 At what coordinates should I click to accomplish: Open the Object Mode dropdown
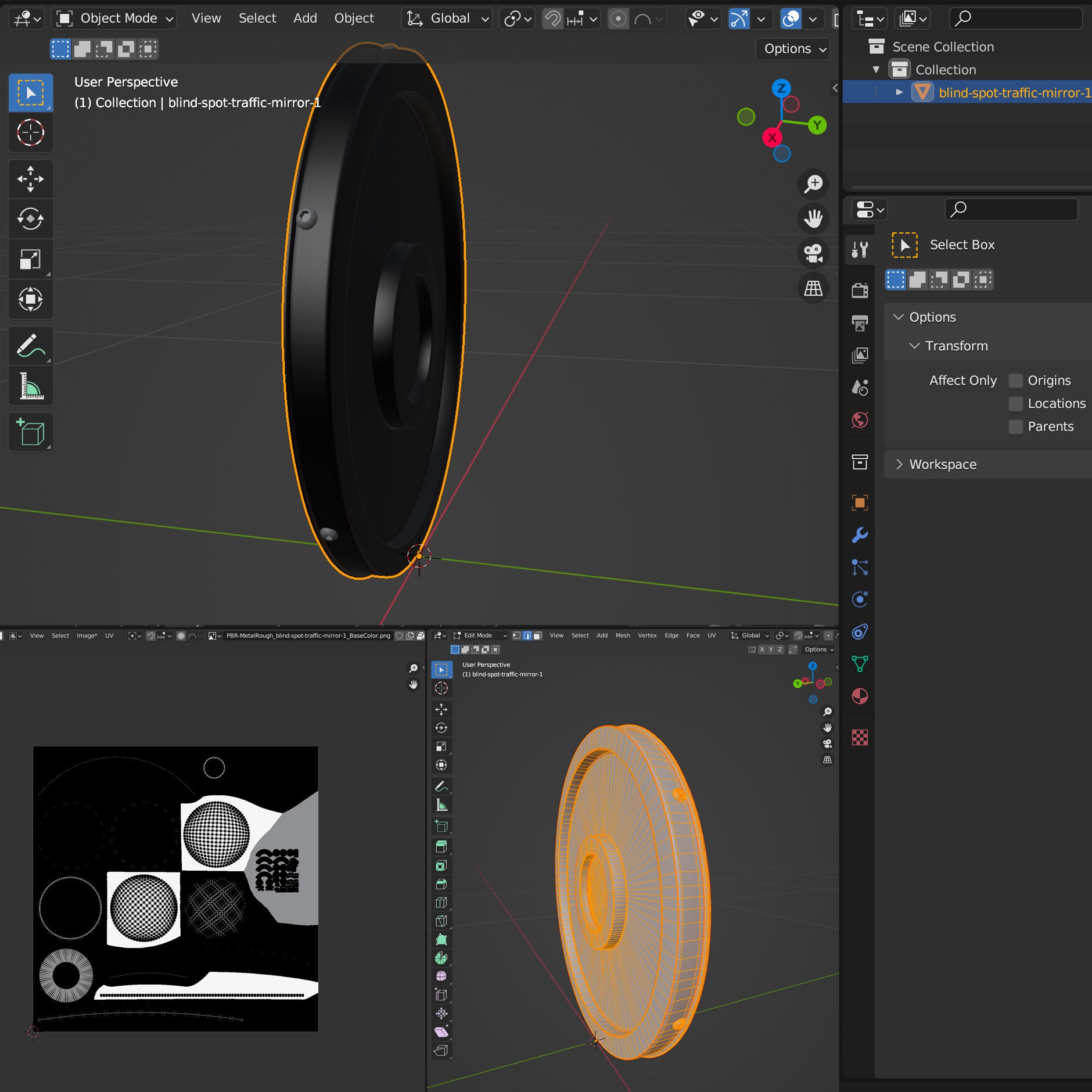[x=114, y=19]
